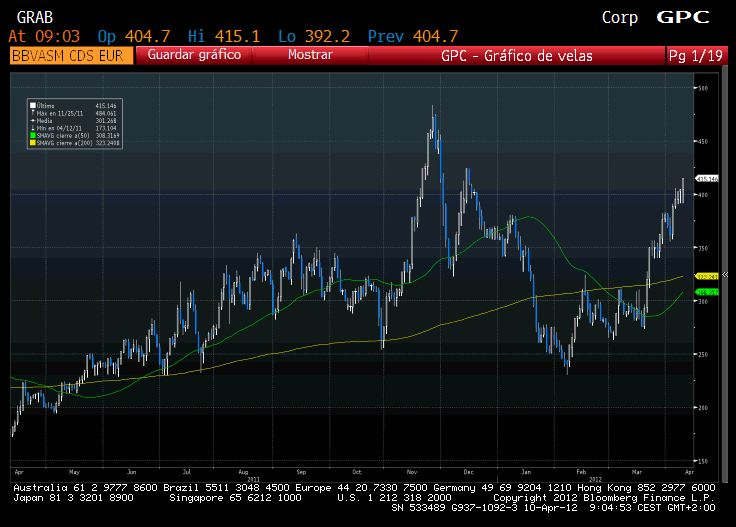The image size is (736, 527).
Task: Click the 484.061 max value in legend
Action: (106, 113)
